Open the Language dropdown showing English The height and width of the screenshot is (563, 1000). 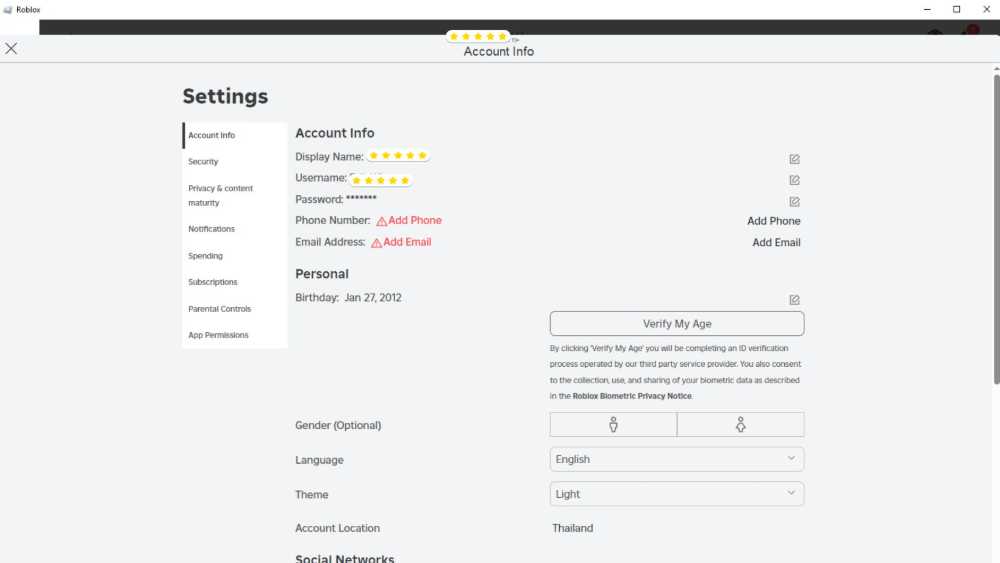click(677, 459)
